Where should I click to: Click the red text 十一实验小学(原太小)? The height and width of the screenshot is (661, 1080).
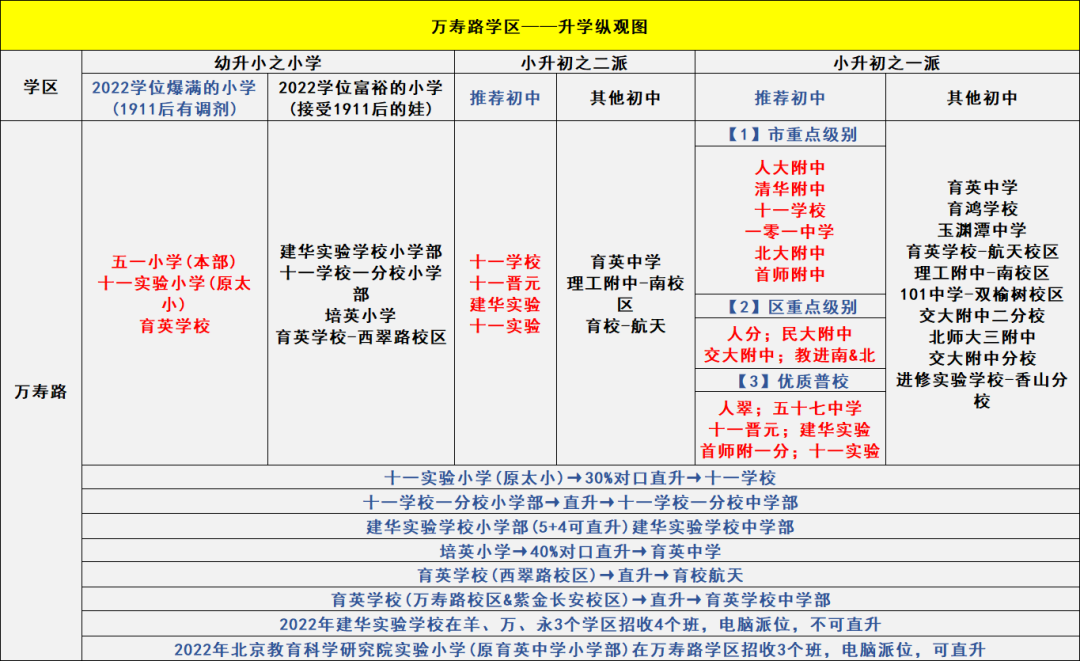pyautogui.click(x=174, y=293)
